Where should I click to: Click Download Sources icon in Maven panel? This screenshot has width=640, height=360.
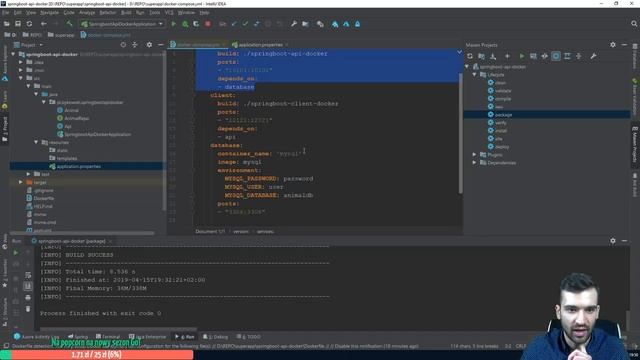493,56
